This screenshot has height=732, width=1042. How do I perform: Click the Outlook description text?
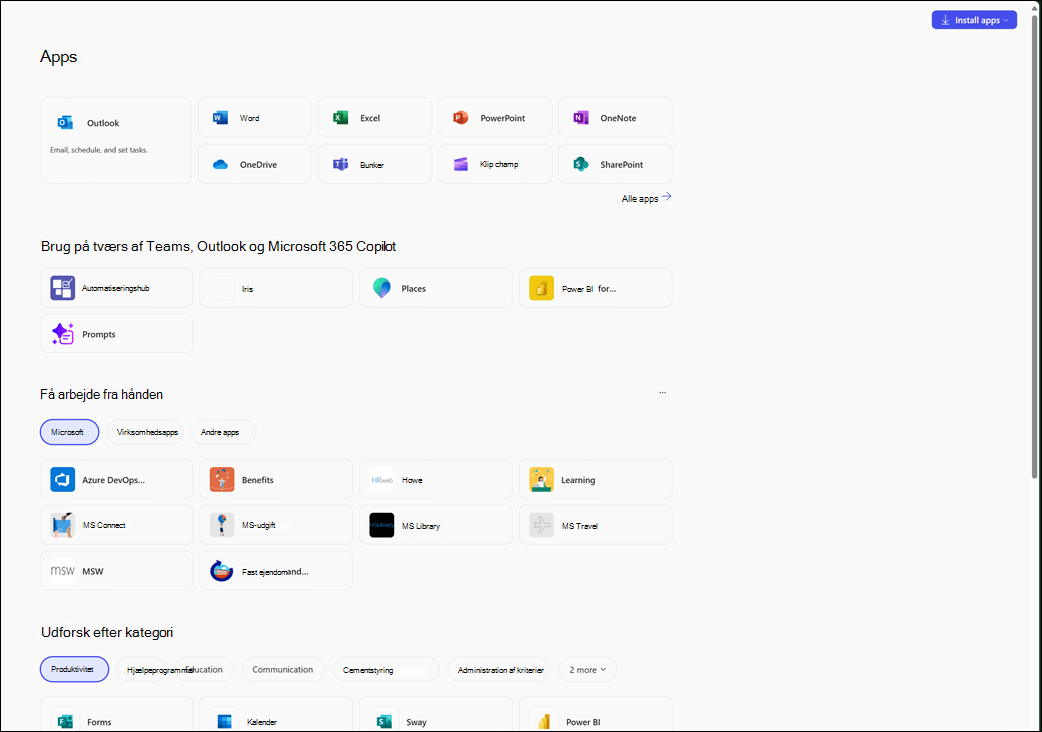click(x=99, y=150)
